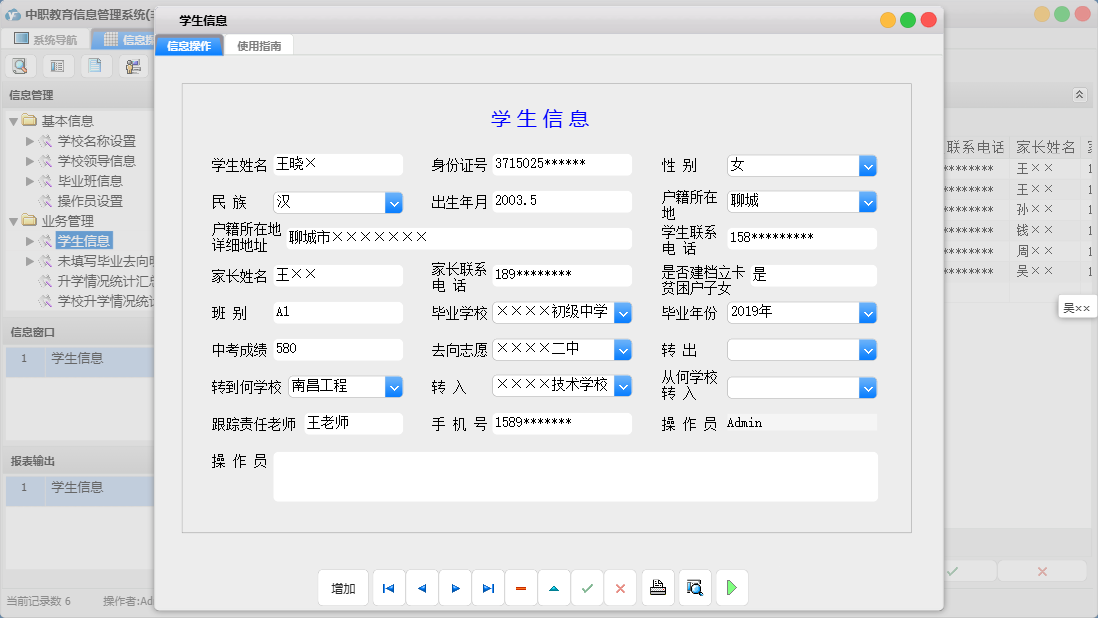Select the magnifier search icon in top toolbar
The image size is (1098, 618).
pyautogui.click(x=20, y=65)
